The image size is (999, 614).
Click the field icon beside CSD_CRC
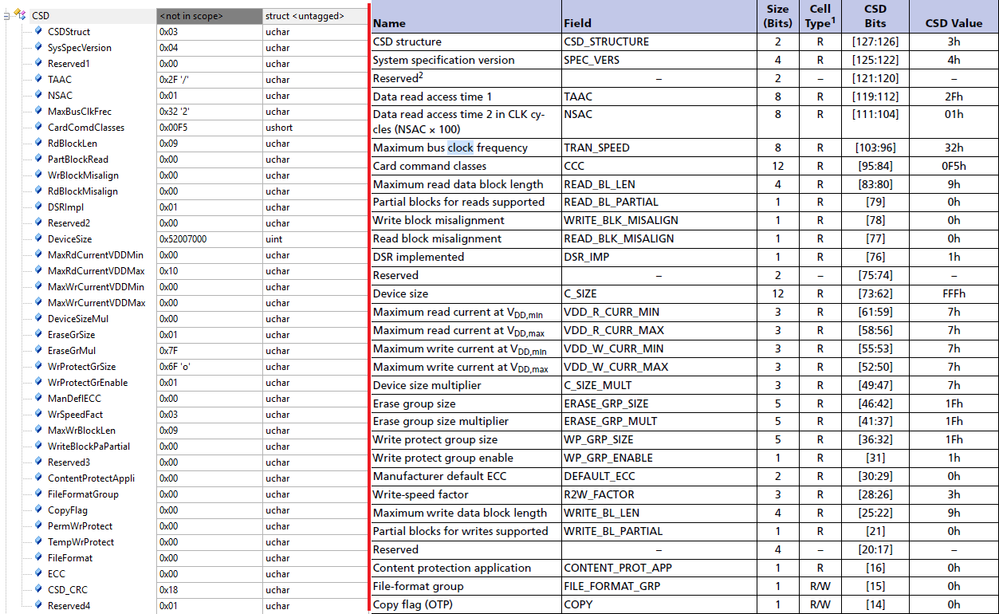(x=38, y=589)
